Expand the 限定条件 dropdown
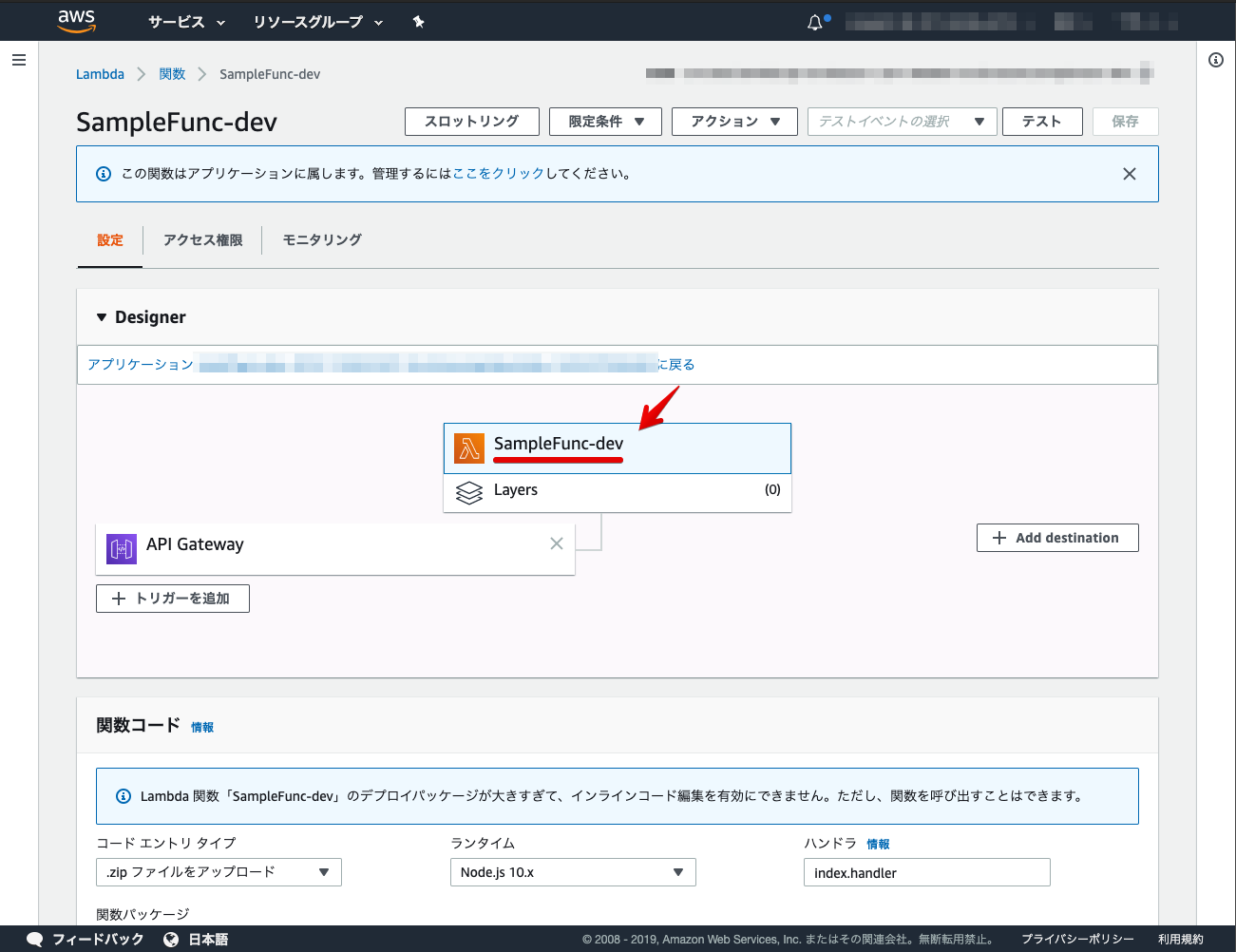This screenshot has height=952, width=1236. pyautogui.click(x=605, y=122)
